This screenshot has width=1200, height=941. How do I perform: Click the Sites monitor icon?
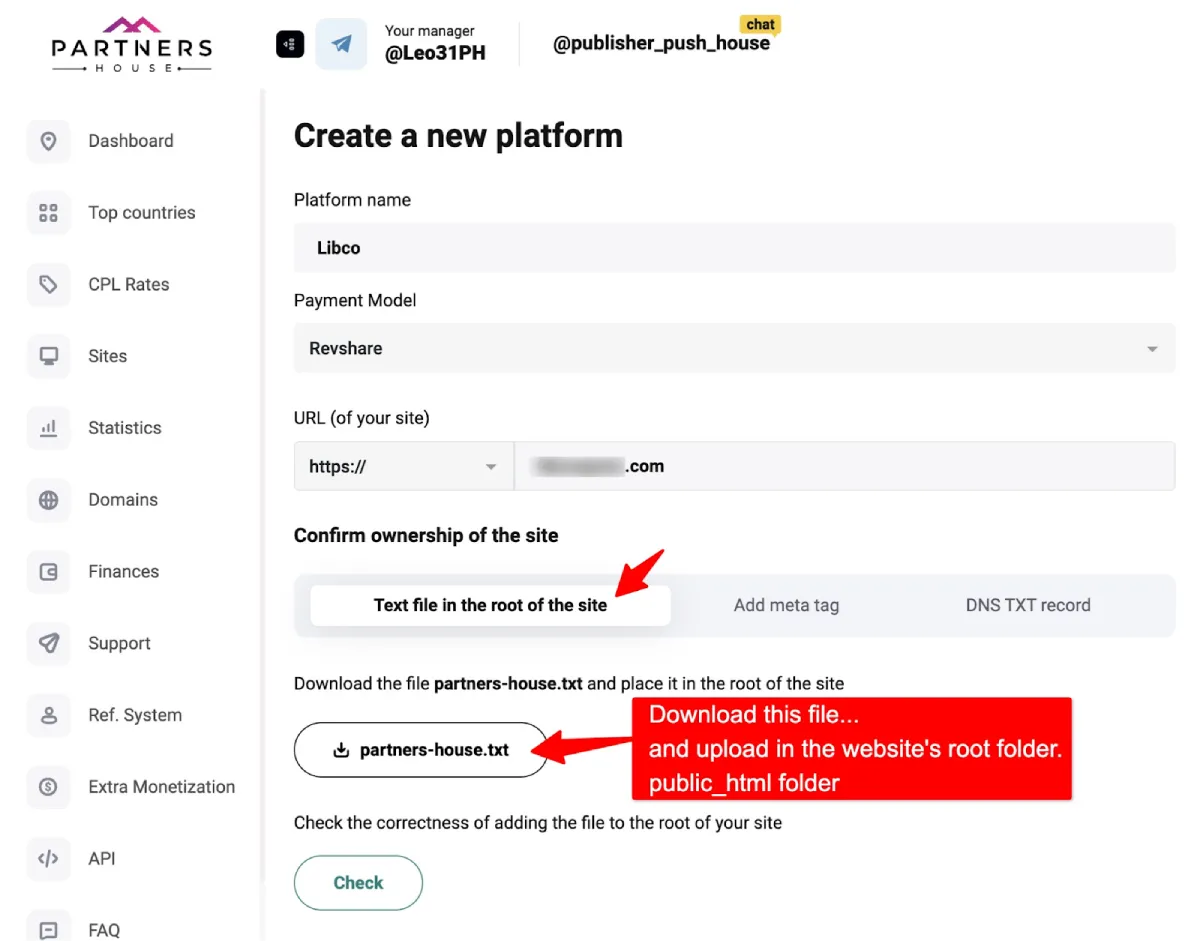click(x=48, y=356)
